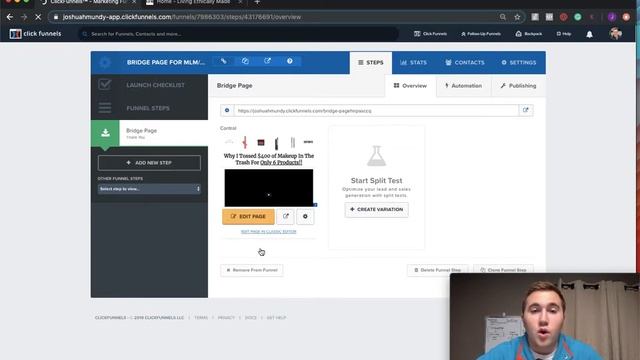Click Edit Page in Classic Editor link
Screen dimensions: 640x360
click(x=269, y=232)
